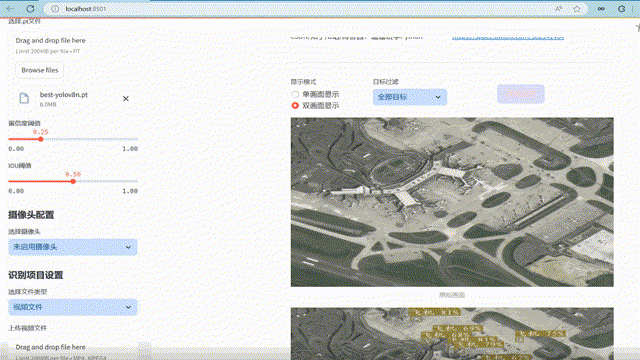Open the read aloud icon in address bar

pyautogui.click(x=558, y=9)
